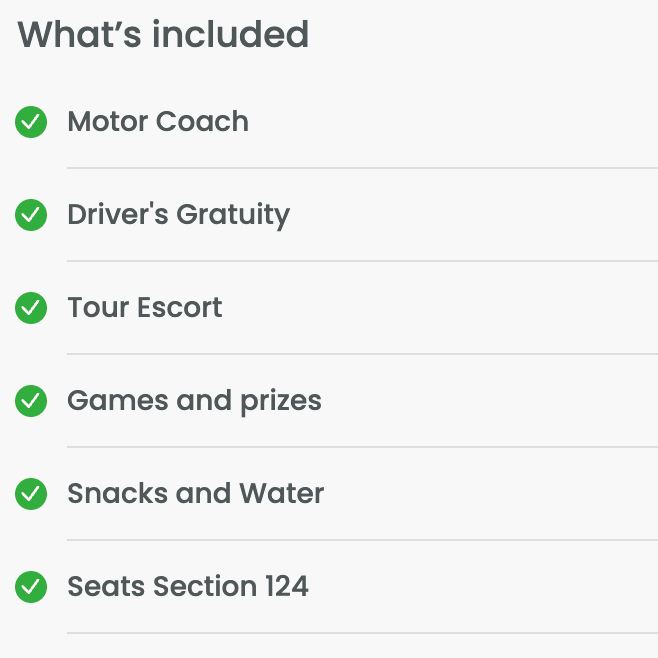Click the divider line under Driver's Gratuity

tap(362, 261)
